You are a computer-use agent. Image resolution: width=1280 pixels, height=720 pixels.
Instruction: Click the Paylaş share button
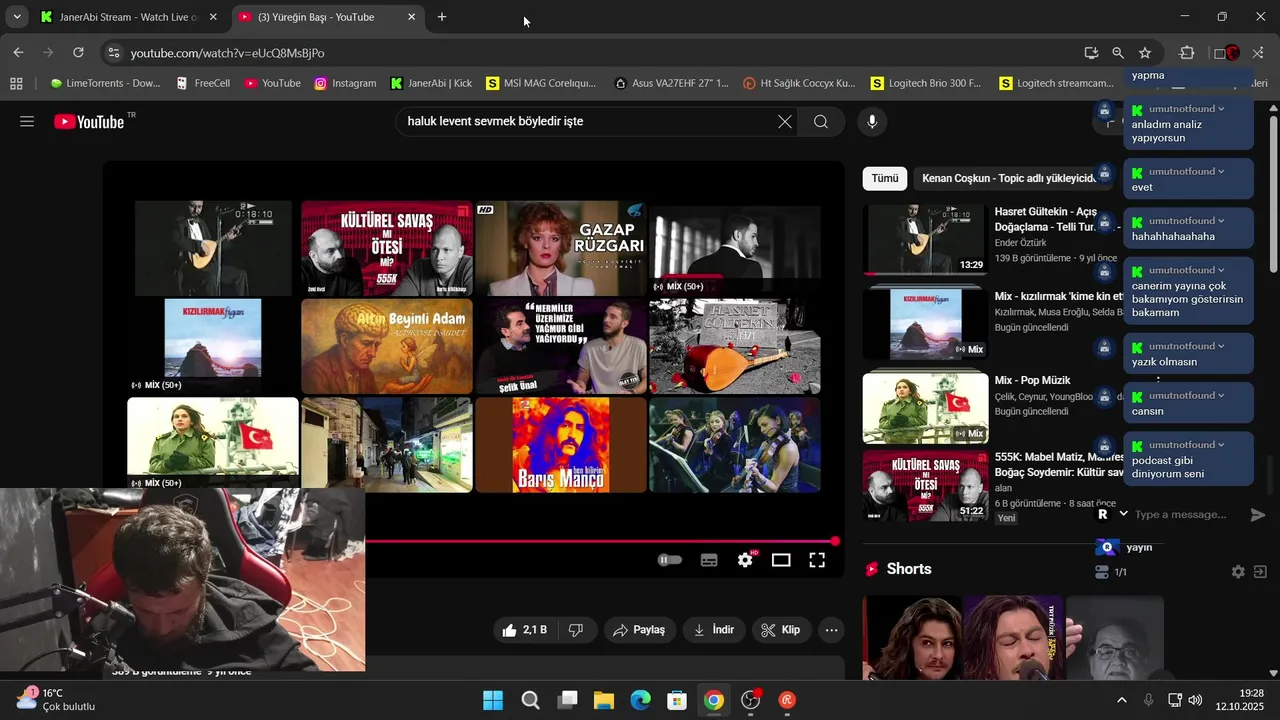(x=638, y=630)
